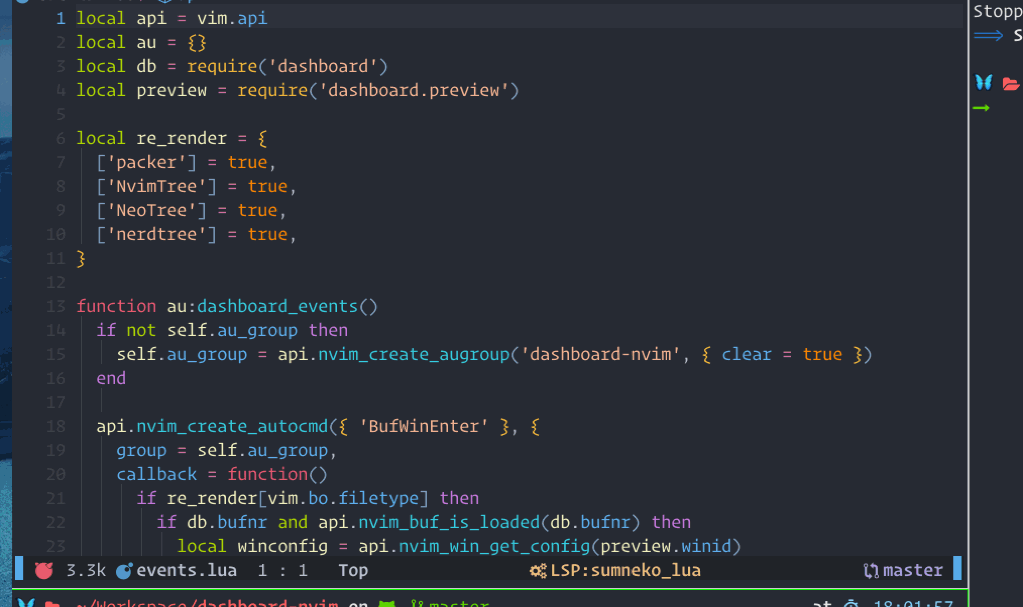Select the gear icon before the LSP indicator

click(x=538, y=570)
